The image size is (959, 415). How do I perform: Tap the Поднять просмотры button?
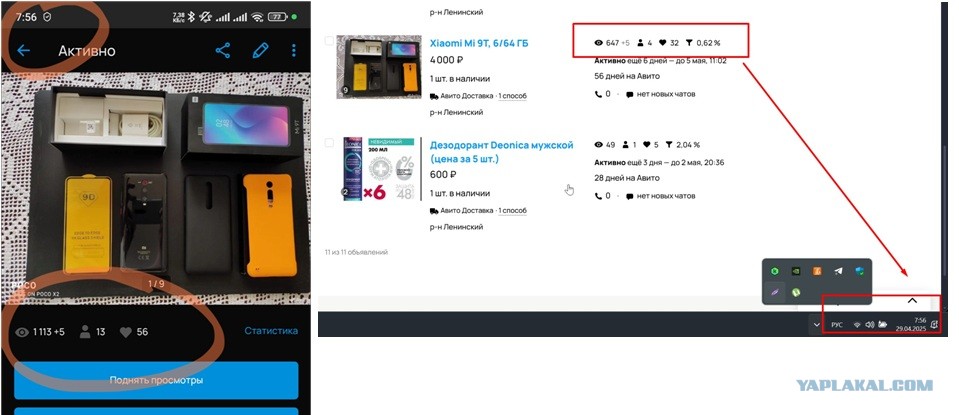coord(156,380)
